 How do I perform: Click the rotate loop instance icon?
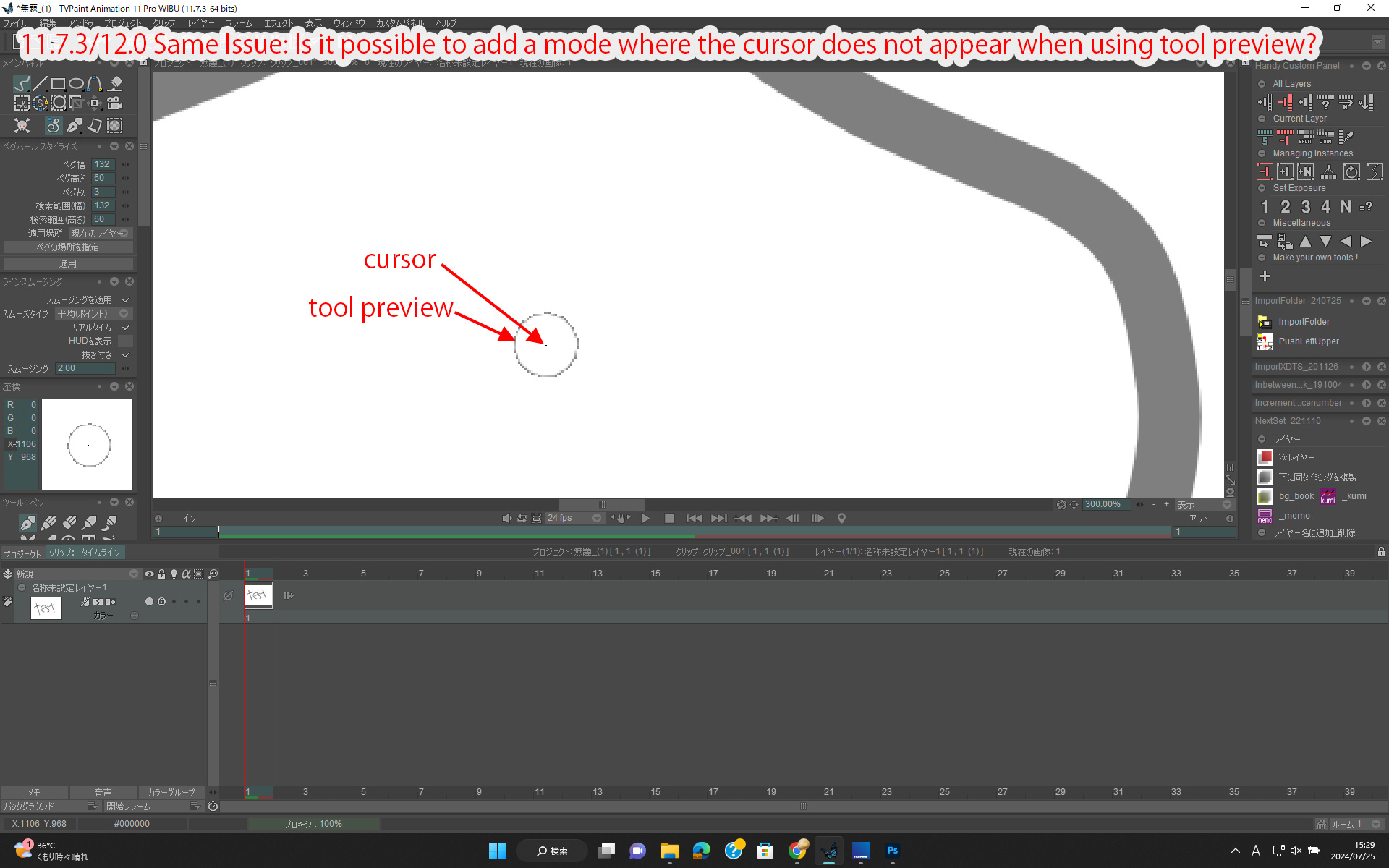(x=1351, y=171)
